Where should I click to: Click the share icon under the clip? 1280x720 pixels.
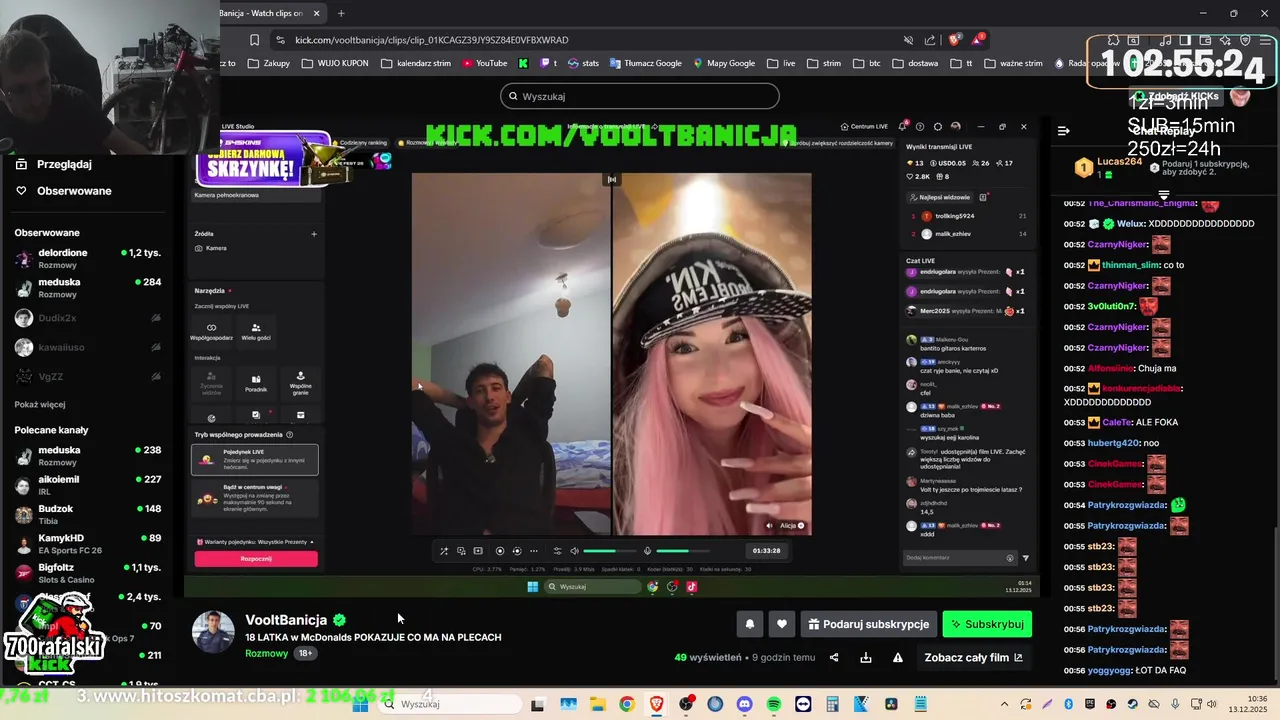834,658
